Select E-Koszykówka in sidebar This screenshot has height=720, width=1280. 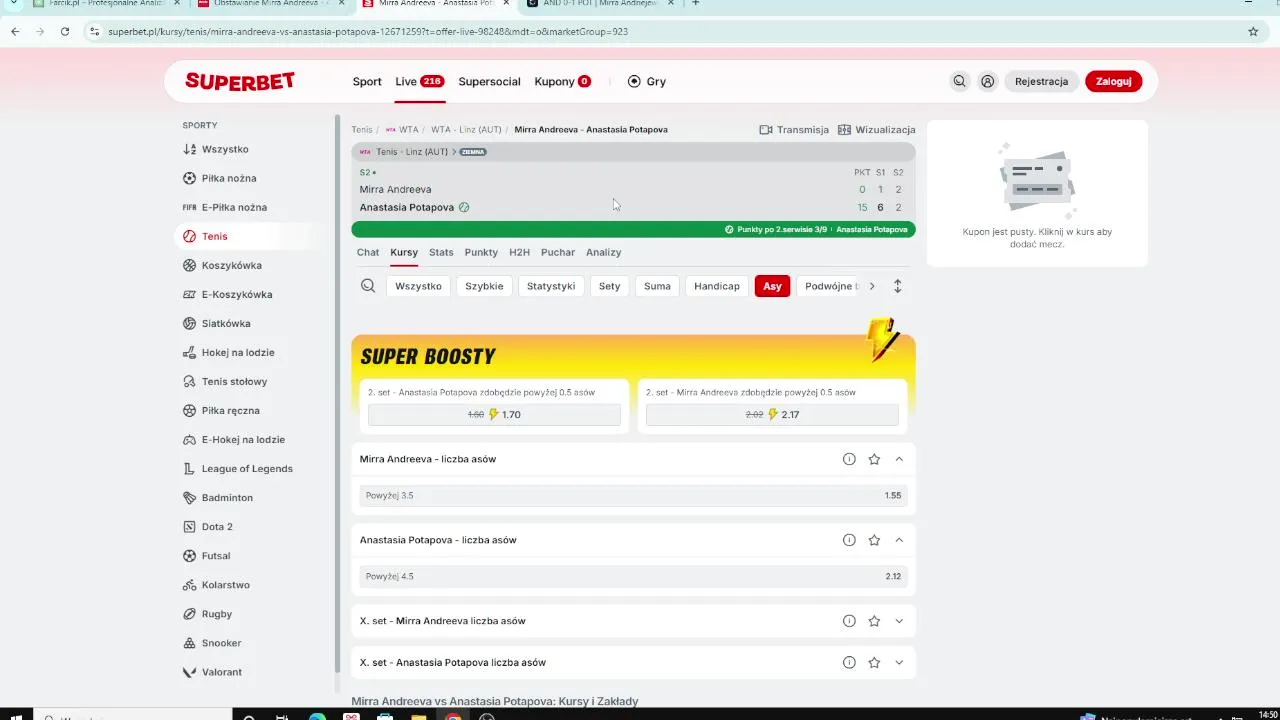pos(228,294)
